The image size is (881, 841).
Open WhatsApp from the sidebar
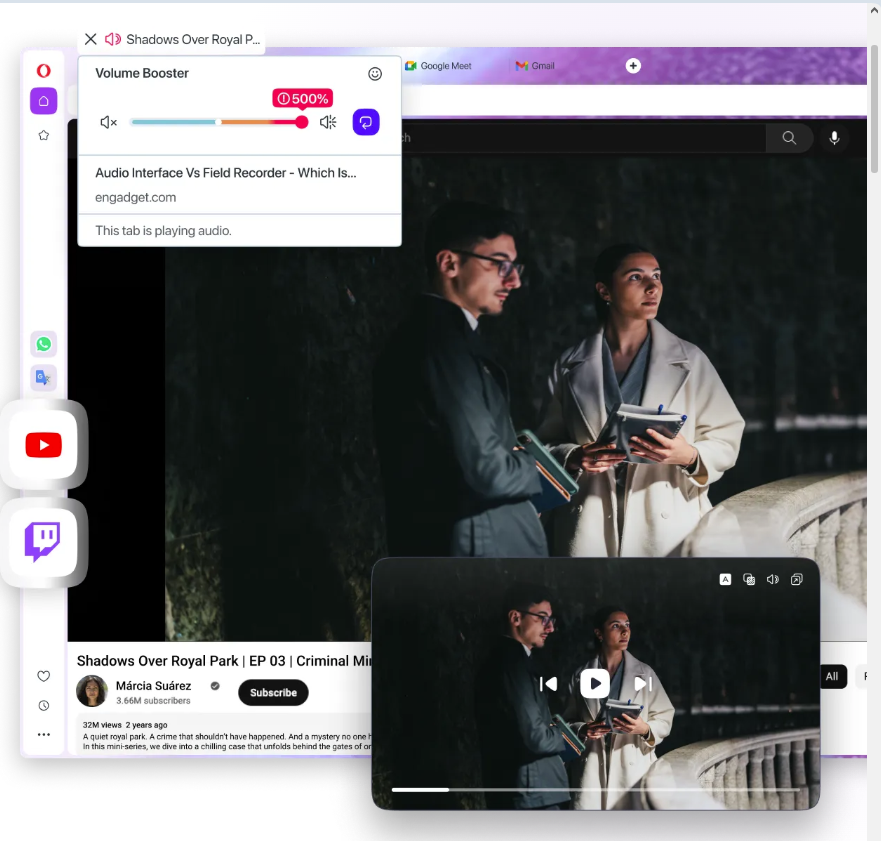43,344
